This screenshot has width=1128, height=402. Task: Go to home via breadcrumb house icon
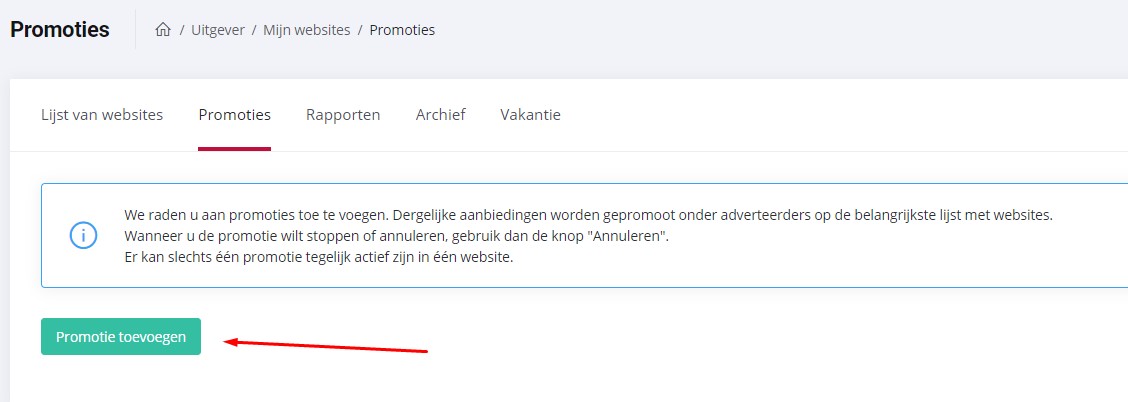pos(163,30)
